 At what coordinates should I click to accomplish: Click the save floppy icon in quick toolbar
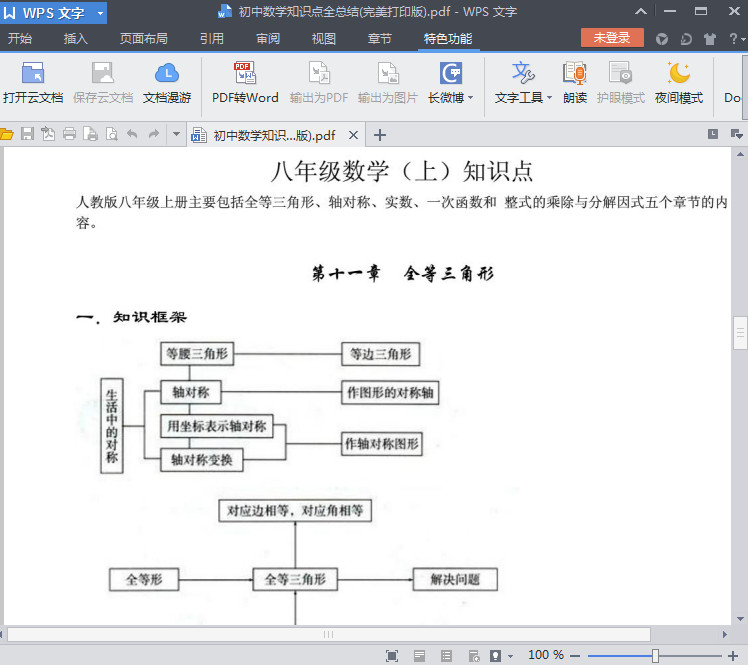[x=27, y=135]
